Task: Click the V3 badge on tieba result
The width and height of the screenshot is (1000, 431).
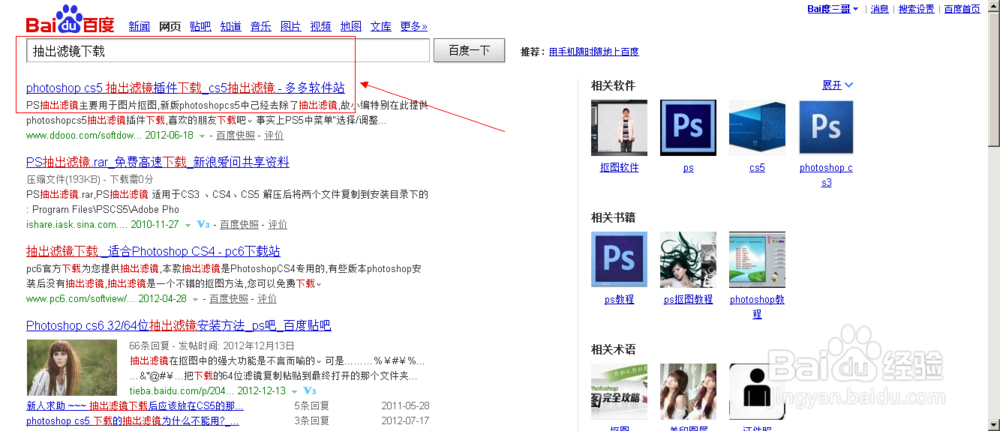Action: coord(311,390)
